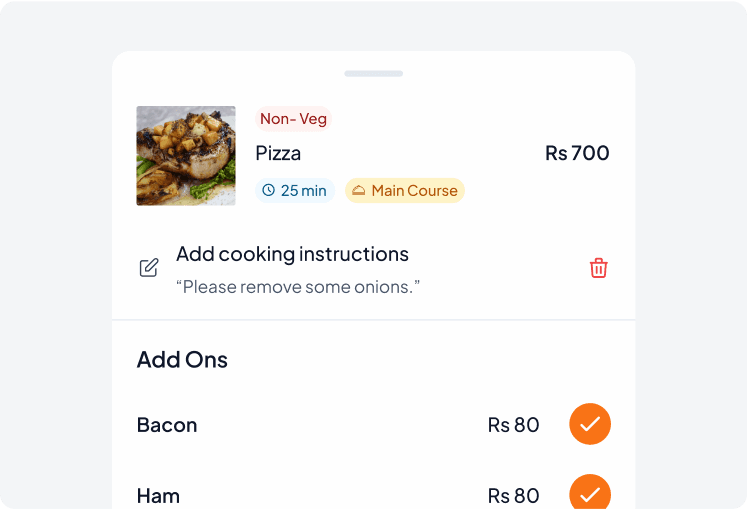Image resolution: width=748 pixels, height=509 pixels.
Task: Click the clock icon in time chip
Action: tap(268, 190)
